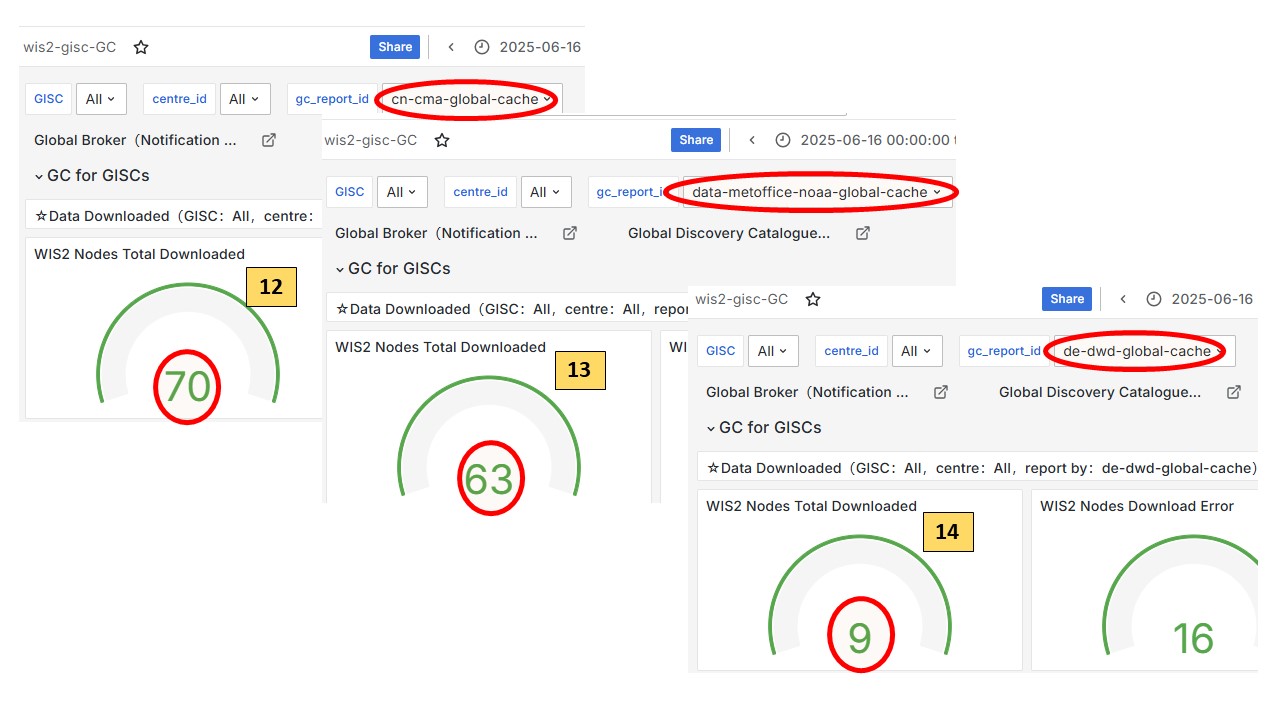
Task: Collapse GC for GISCs row in bottom-right dashboard
Action: pos(711,428)
